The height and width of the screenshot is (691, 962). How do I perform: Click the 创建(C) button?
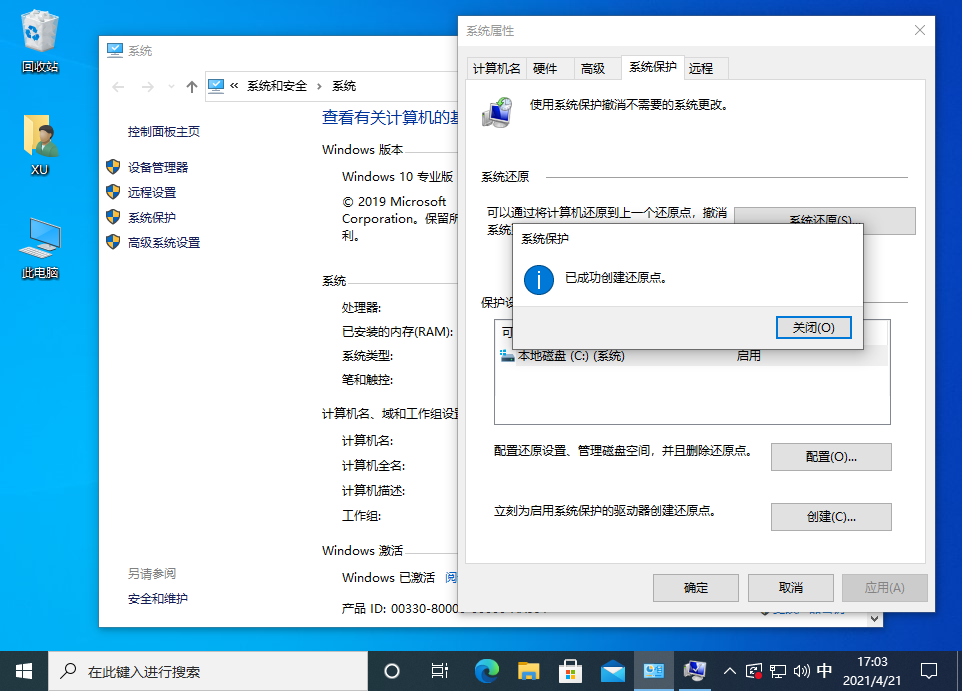coord(831,517)
